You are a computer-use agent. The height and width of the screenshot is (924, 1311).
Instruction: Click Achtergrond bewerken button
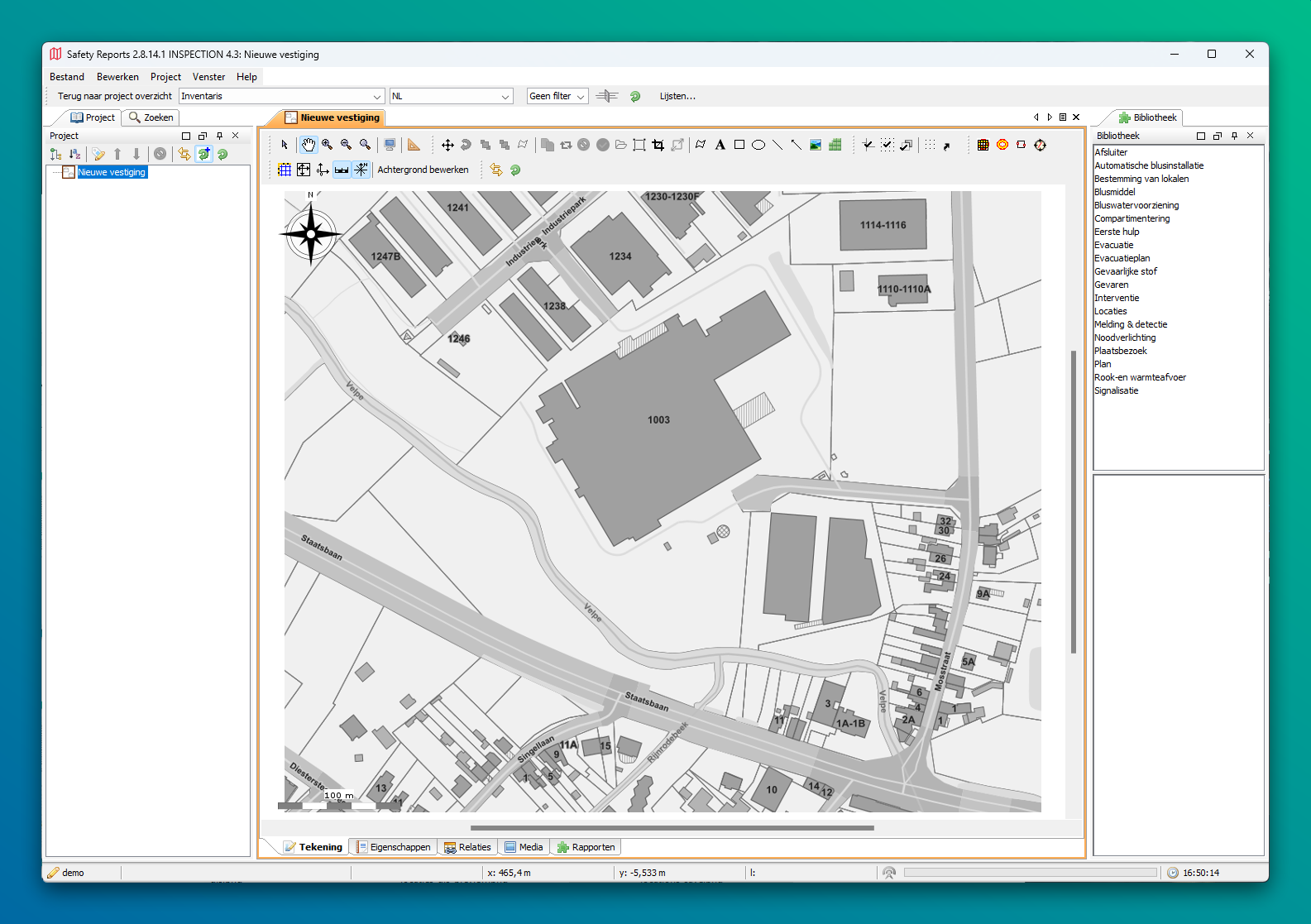coord(423,170)
